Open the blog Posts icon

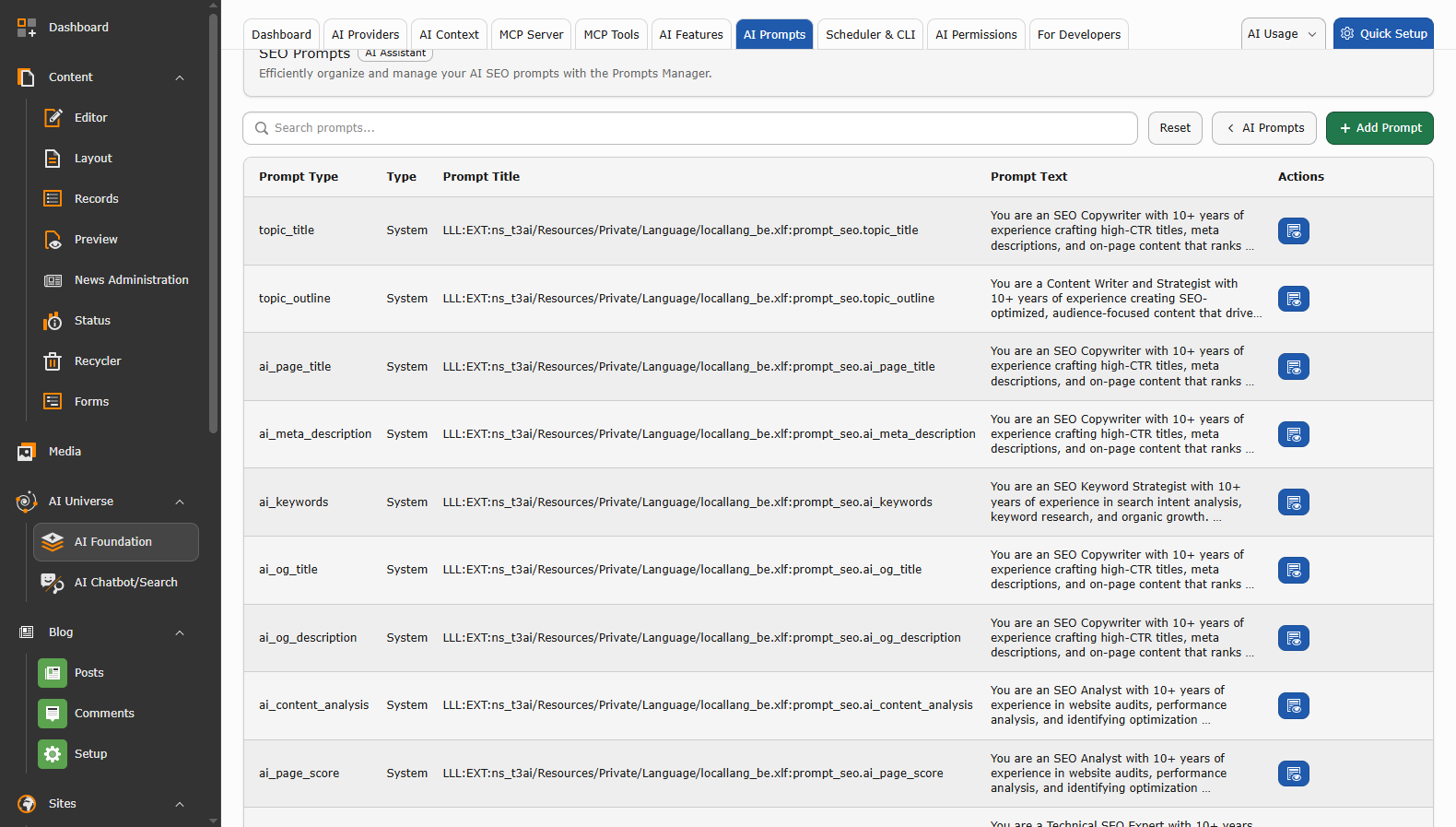coord(53,673)
